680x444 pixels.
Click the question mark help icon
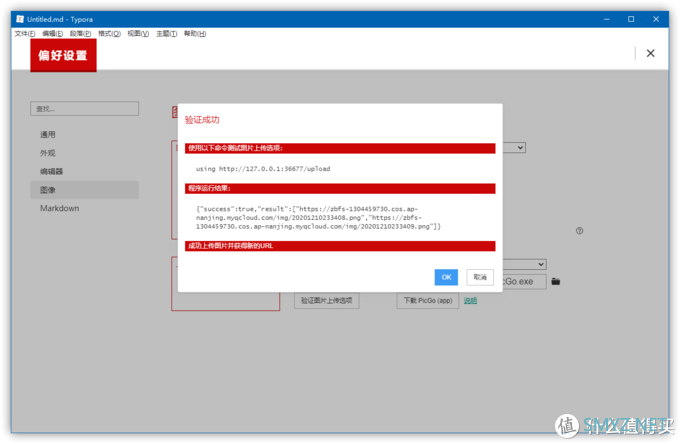click(579, 231)
